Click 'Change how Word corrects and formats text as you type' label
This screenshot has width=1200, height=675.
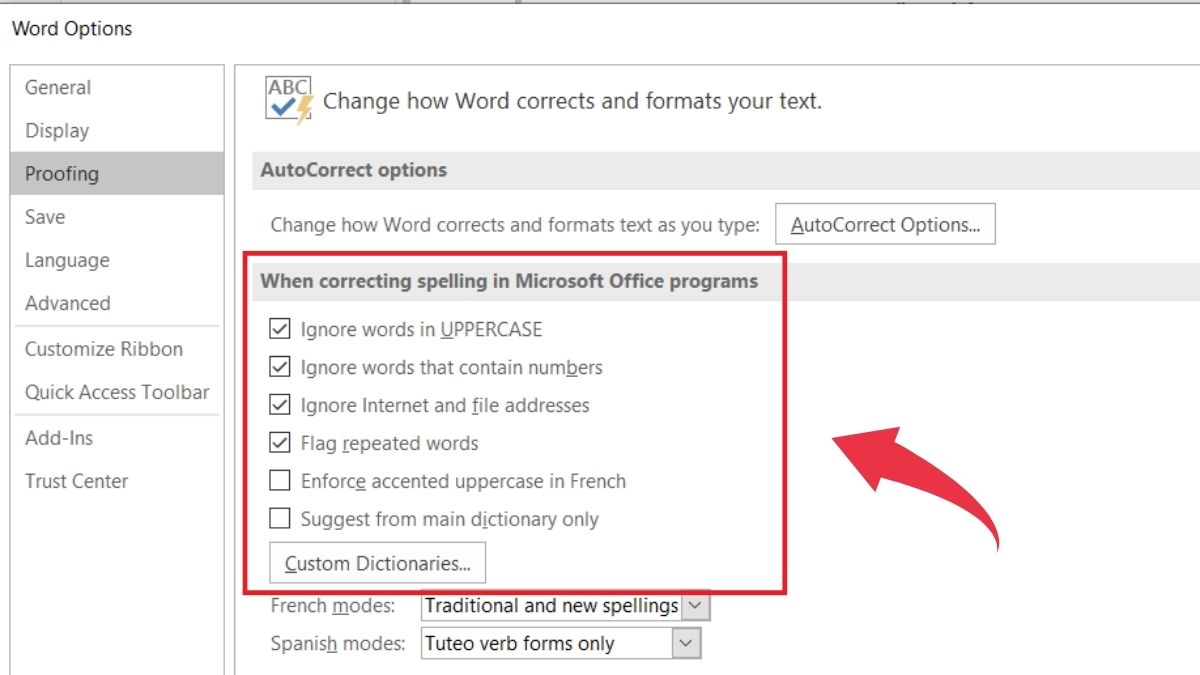pyautogui.click(x=515, y=226)
